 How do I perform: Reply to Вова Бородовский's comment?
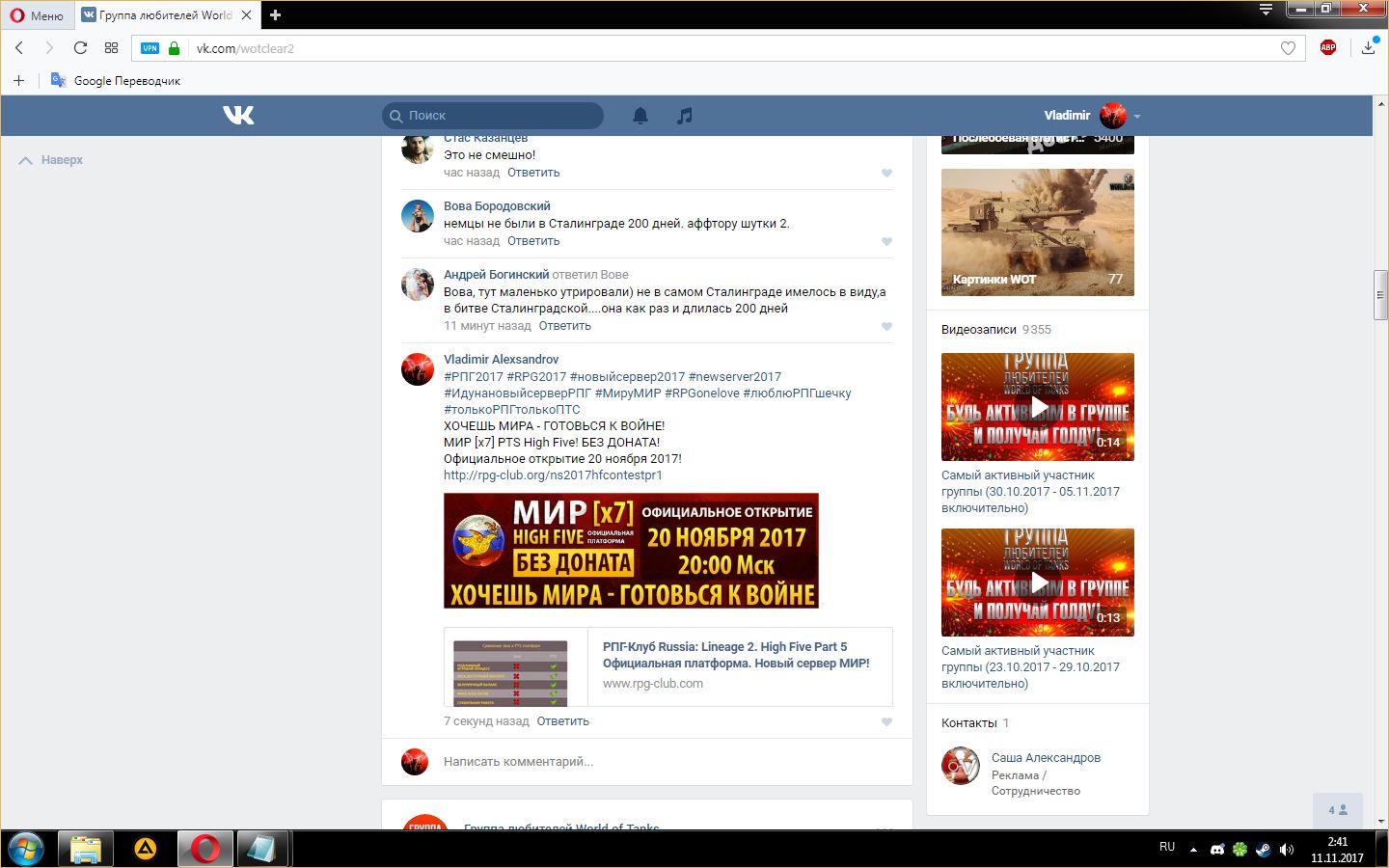(533, 241)
